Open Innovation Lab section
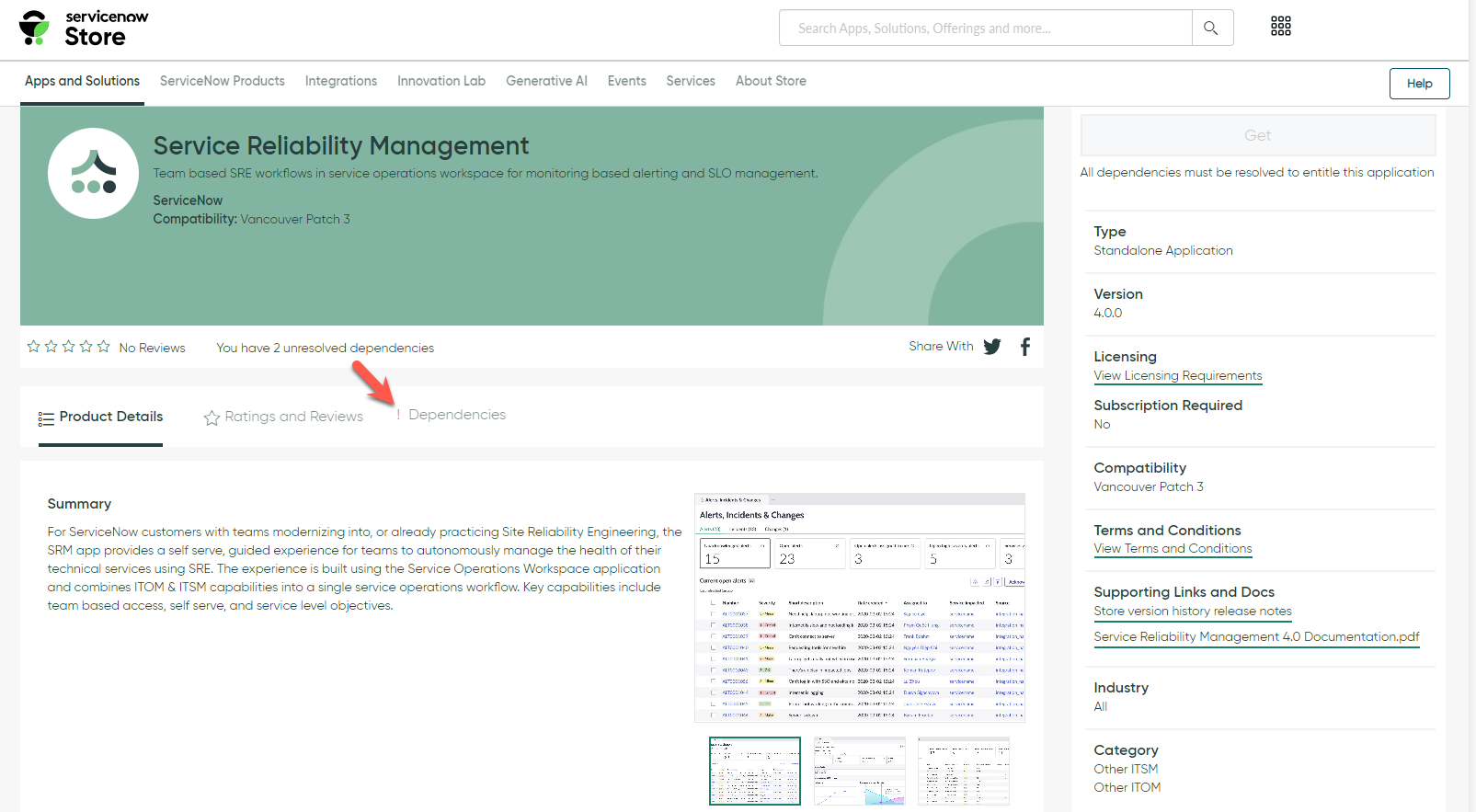This screenshot has height=812, width=1476. [x=441, y=81]
